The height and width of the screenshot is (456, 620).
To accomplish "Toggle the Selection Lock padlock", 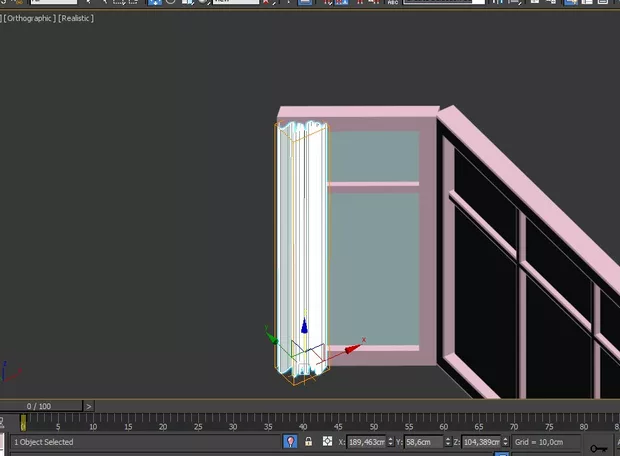I will pyautogui.click(x=308, y=441).
